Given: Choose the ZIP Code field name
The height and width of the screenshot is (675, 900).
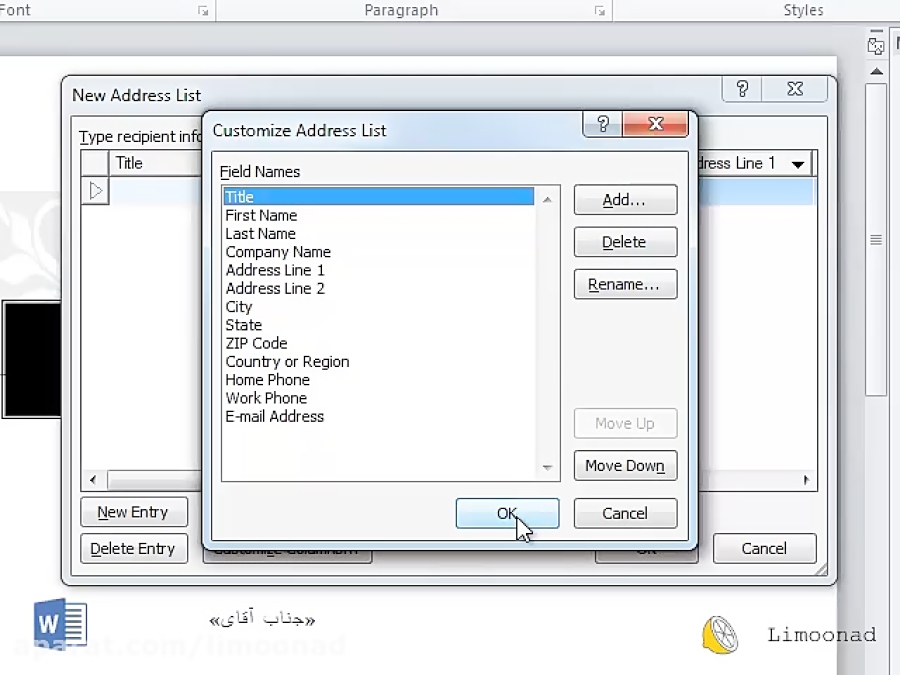Looking at the screenshot, I should click(x=256, y=343).
